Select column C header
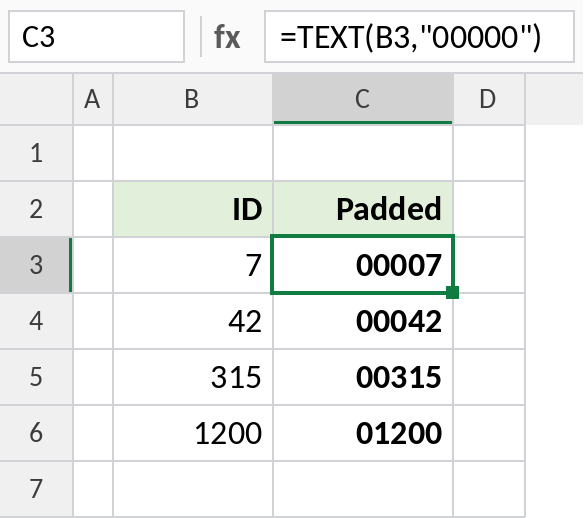Viewport: 584px width, 518px height. click(363, 99)
